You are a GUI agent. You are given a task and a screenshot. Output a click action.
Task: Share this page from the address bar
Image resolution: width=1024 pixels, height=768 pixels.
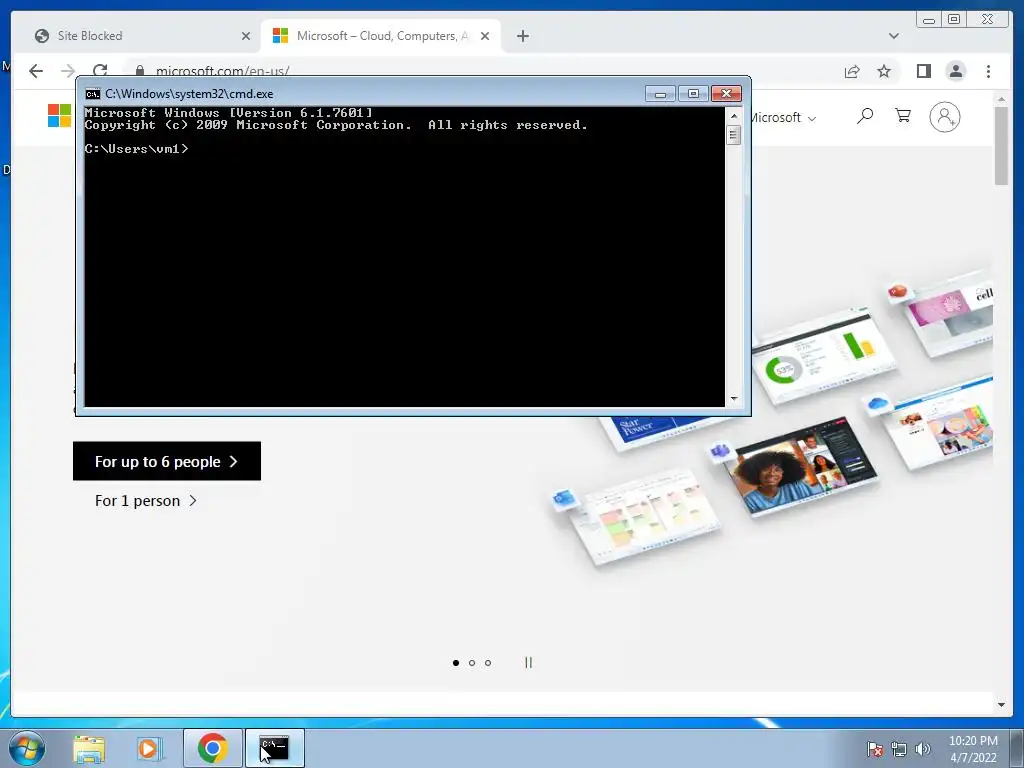(852, 71)
